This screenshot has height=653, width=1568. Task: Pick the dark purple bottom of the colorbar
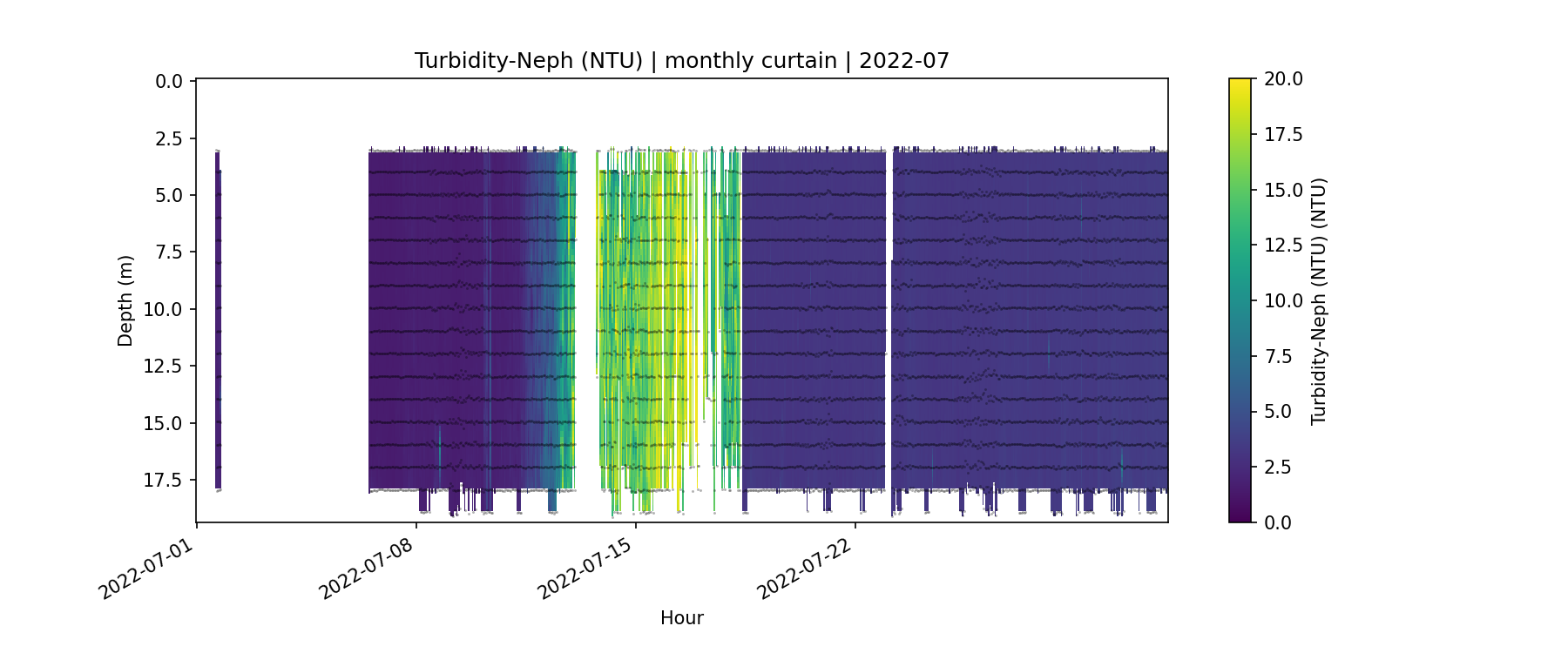point(1240,515)
